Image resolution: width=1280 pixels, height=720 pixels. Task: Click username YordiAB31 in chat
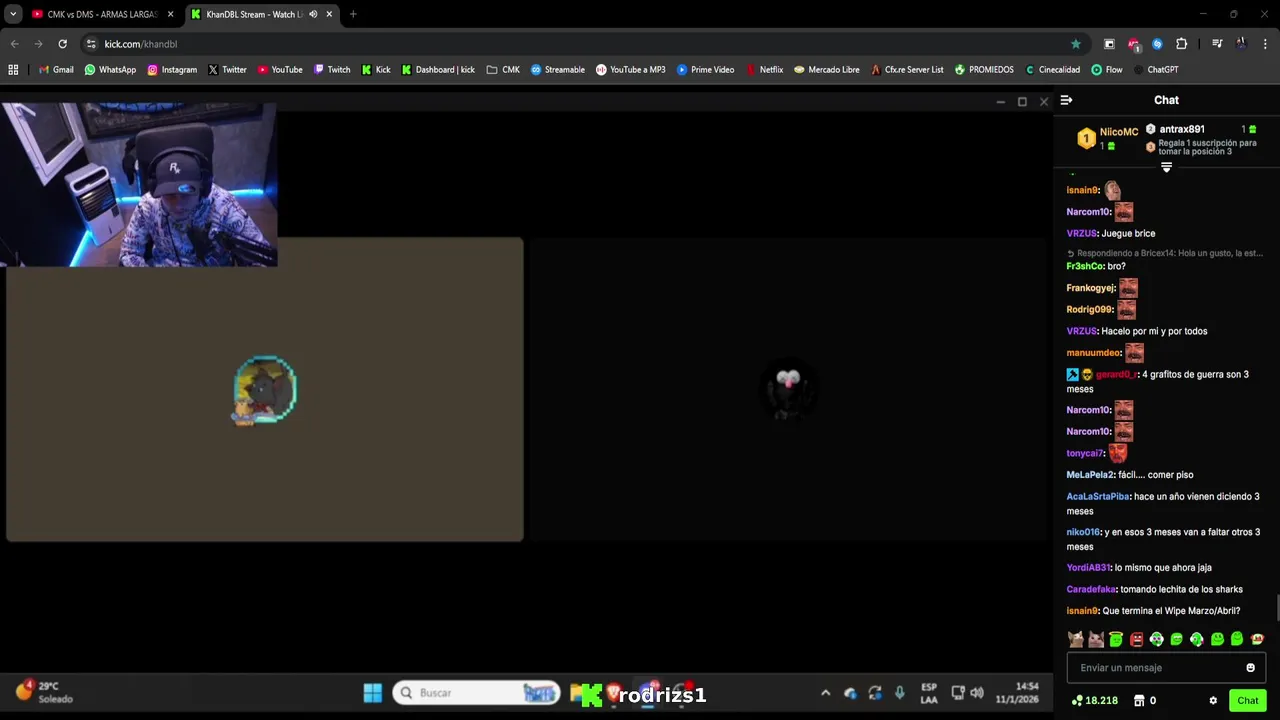[1088, 568]
